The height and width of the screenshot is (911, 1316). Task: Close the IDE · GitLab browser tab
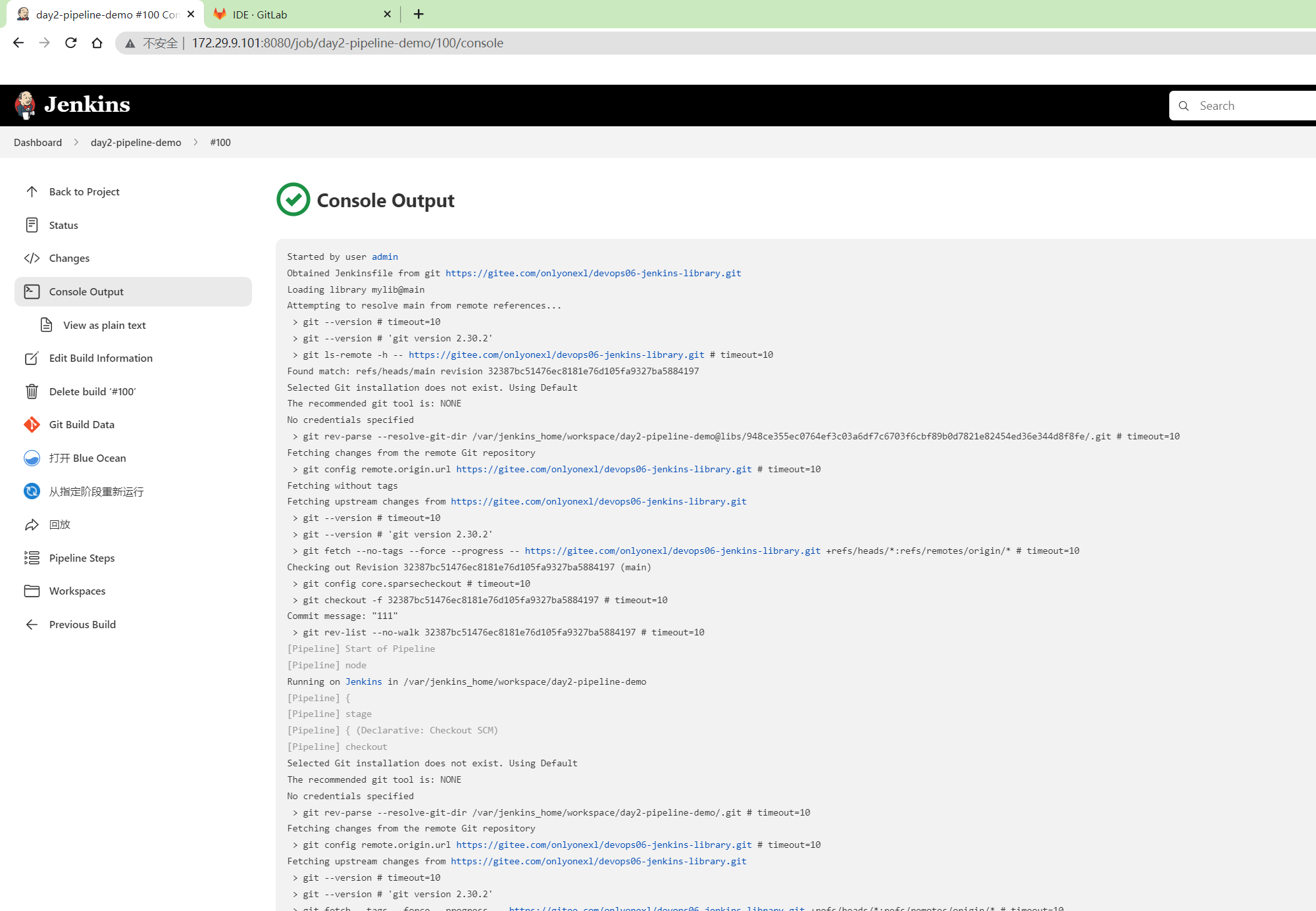387,14
